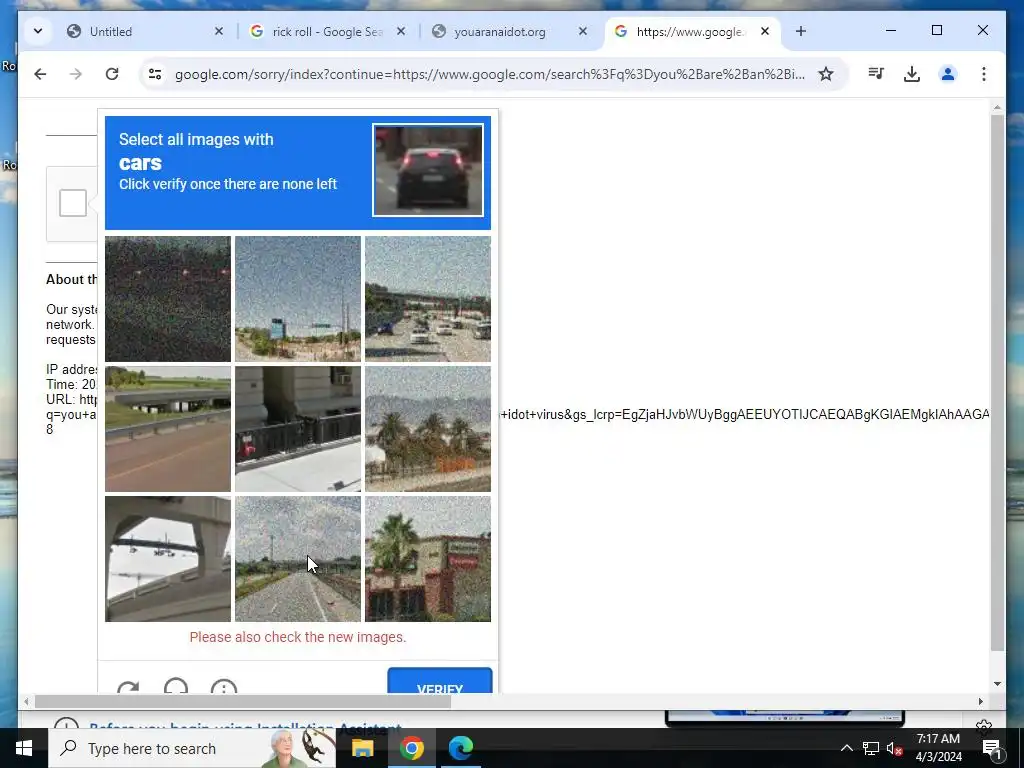Go back using the browser back arrow
Viewport: 1024px width, 768px height.
40,74
